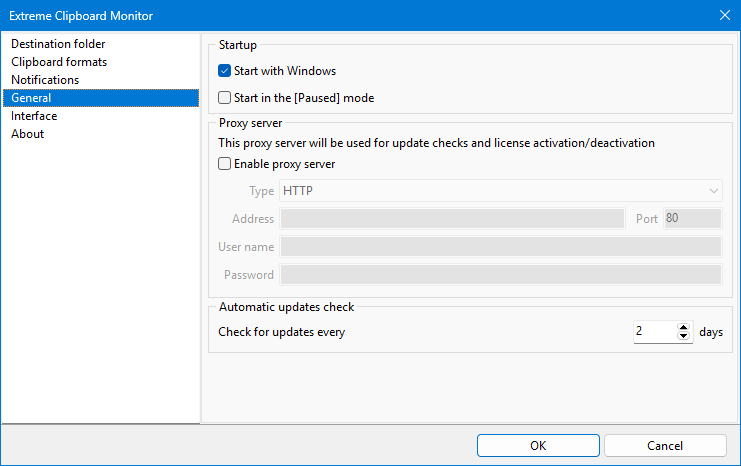Open the proxy Type HTTP dropdown

tap(500, 191)
